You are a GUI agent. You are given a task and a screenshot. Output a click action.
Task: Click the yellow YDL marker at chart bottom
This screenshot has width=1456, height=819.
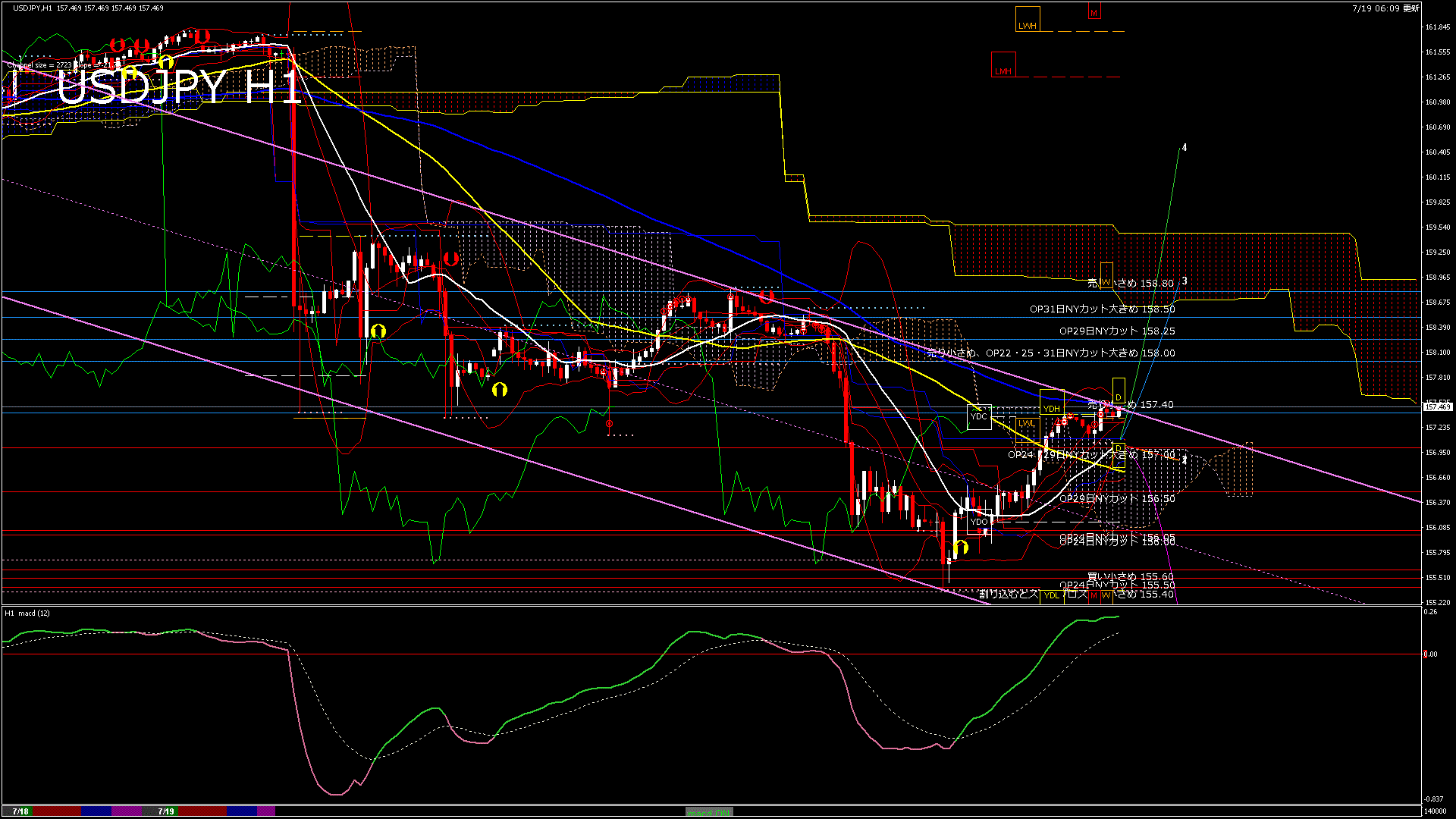click(1052, 595)
